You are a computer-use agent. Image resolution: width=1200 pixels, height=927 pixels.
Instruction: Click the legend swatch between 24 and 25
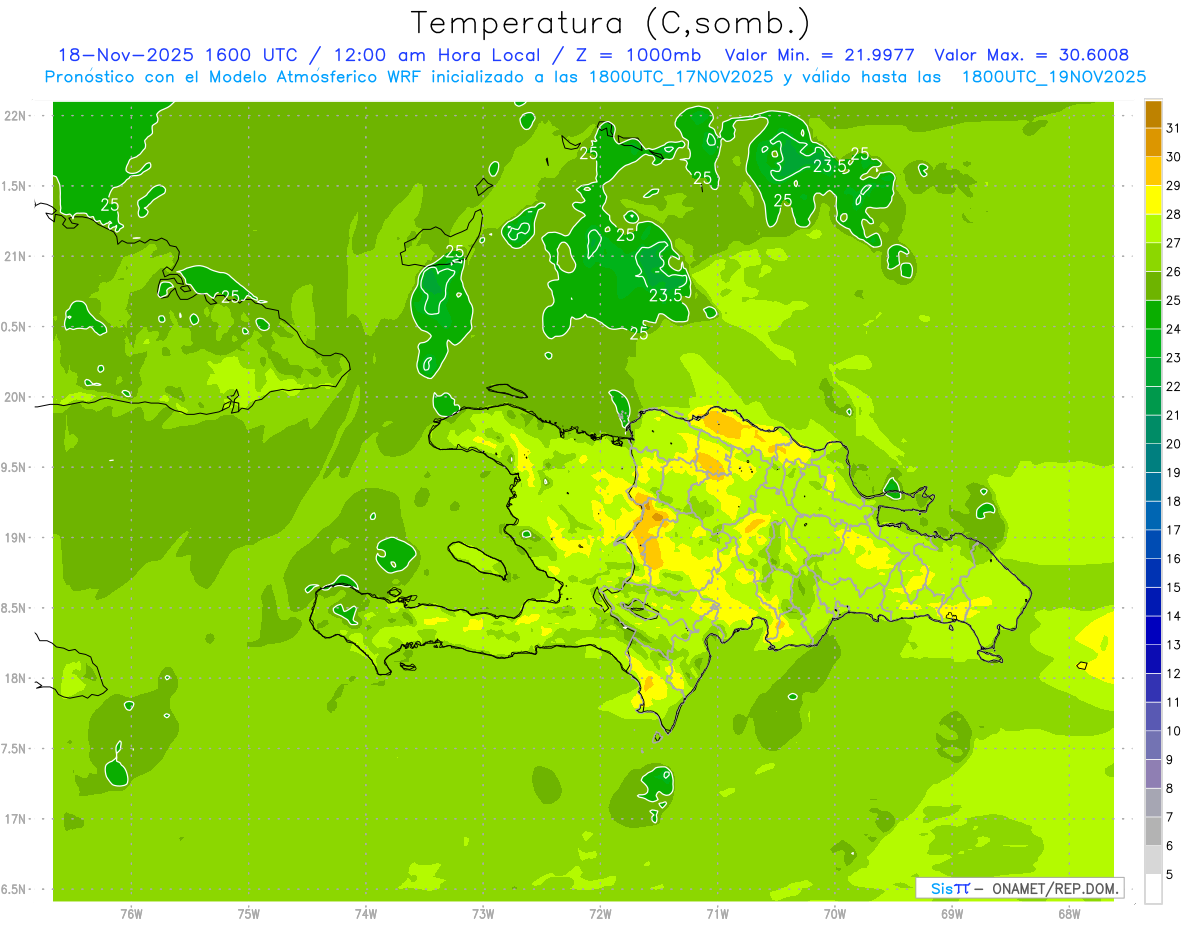[1153, 314]
